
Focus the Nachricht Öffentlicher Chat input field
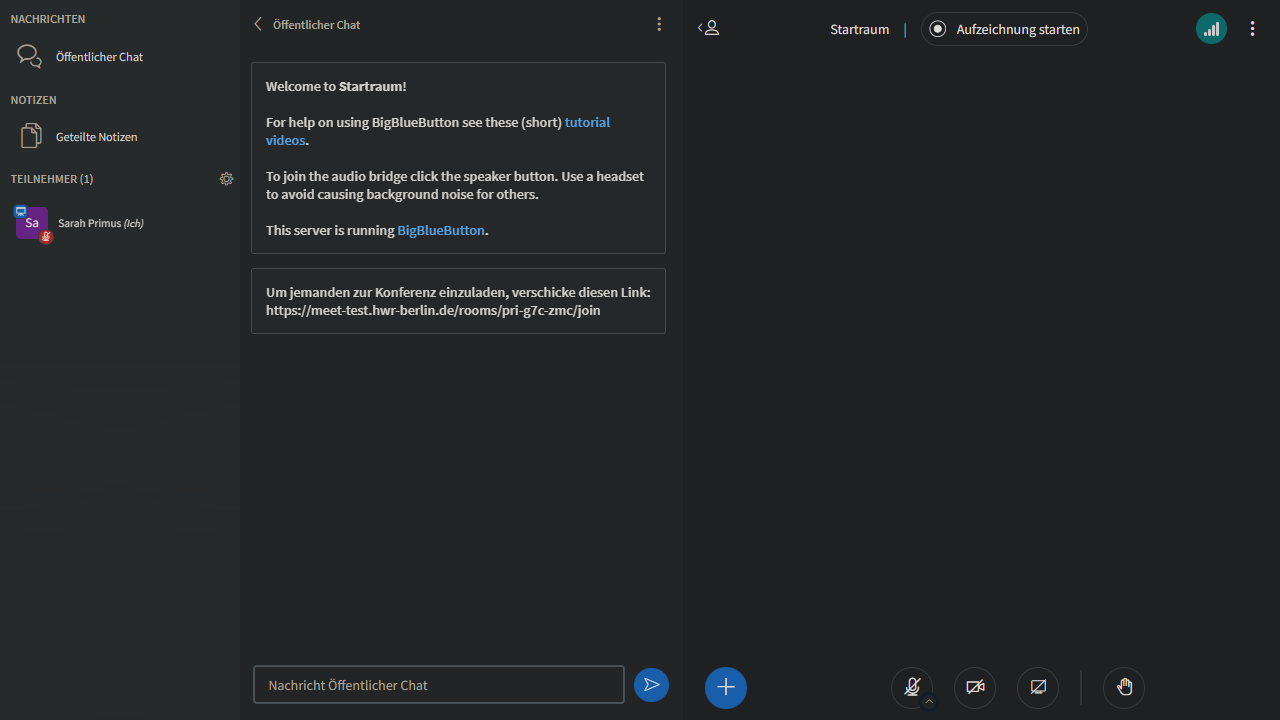438,685
